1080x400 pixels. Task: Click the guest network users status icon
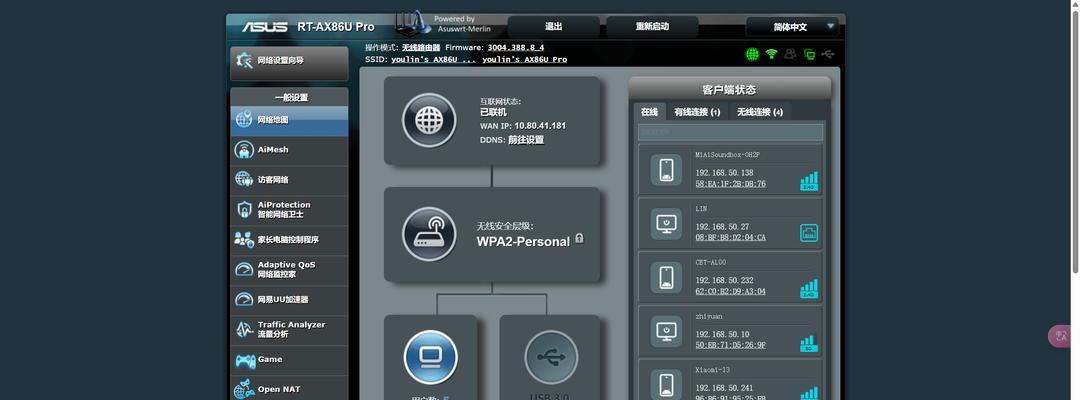[790, 54]
